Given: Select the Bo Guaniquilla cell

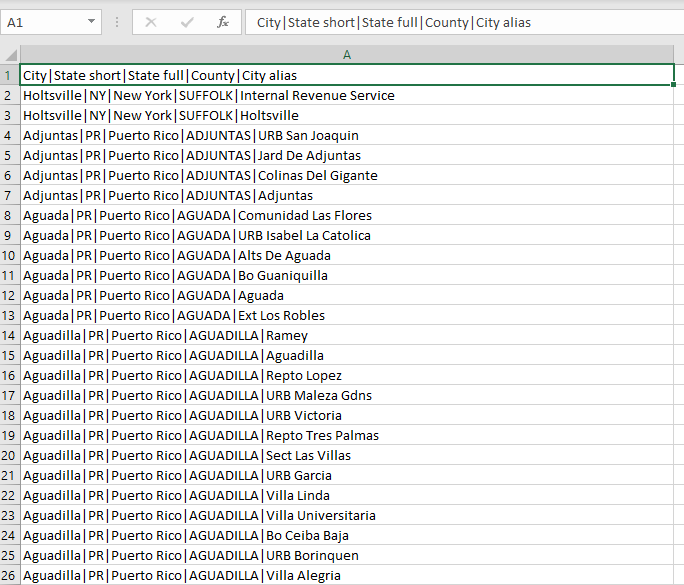Looking at the screenshot, I should pos(347,276).
